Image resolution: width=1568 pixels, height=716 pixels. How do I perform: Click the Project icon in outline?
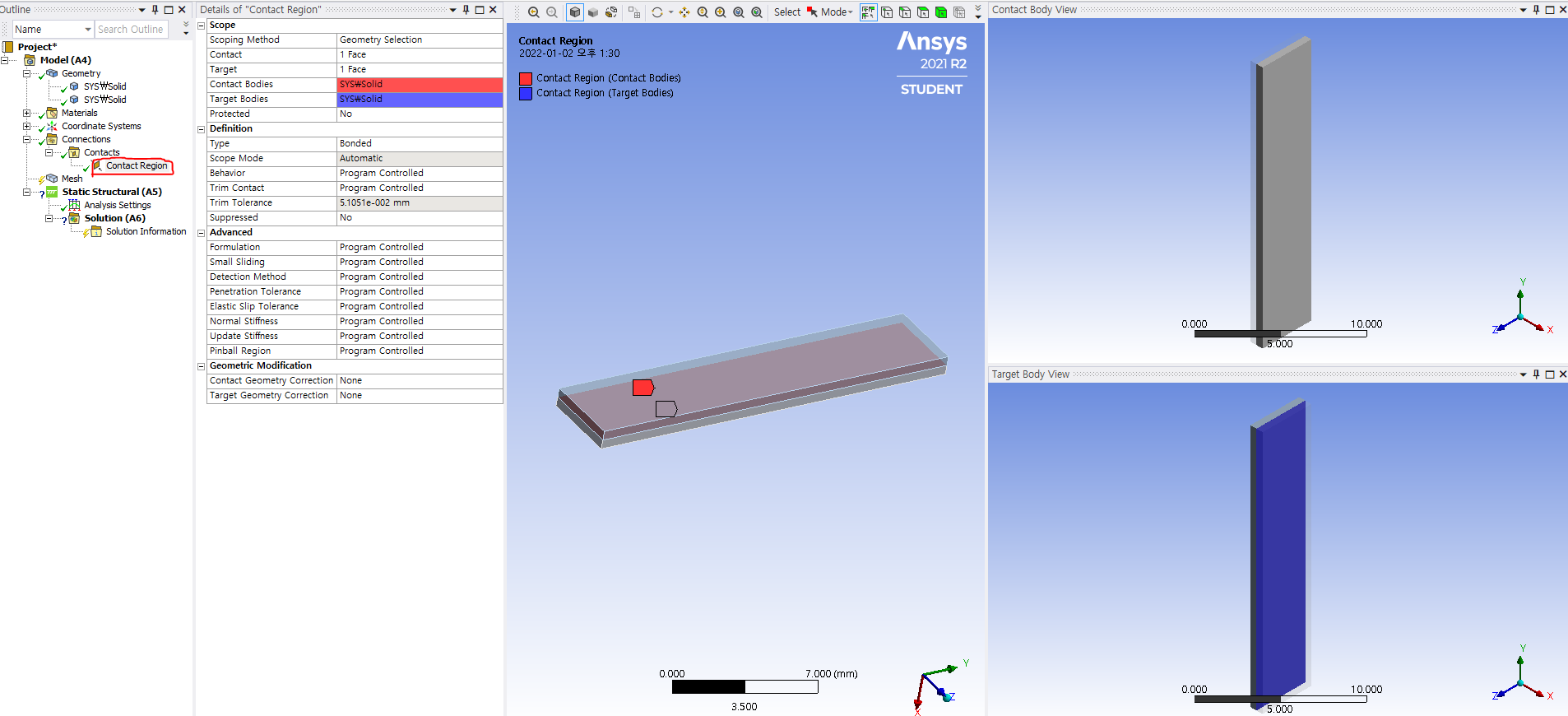(x=8, y=47)
